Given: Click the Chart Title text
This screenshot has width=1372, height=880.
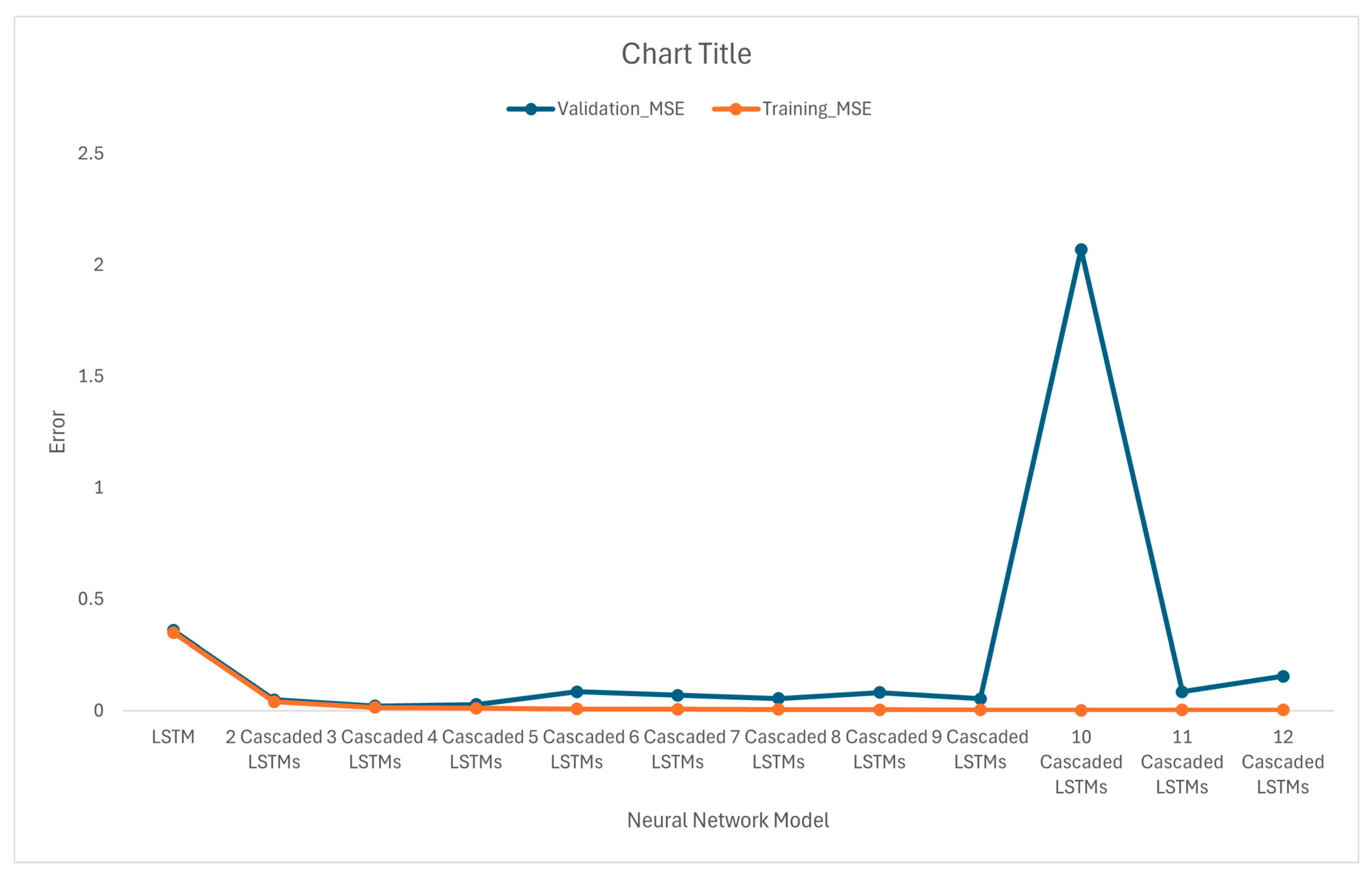Looking at the screenshot, I should point(686,54).
